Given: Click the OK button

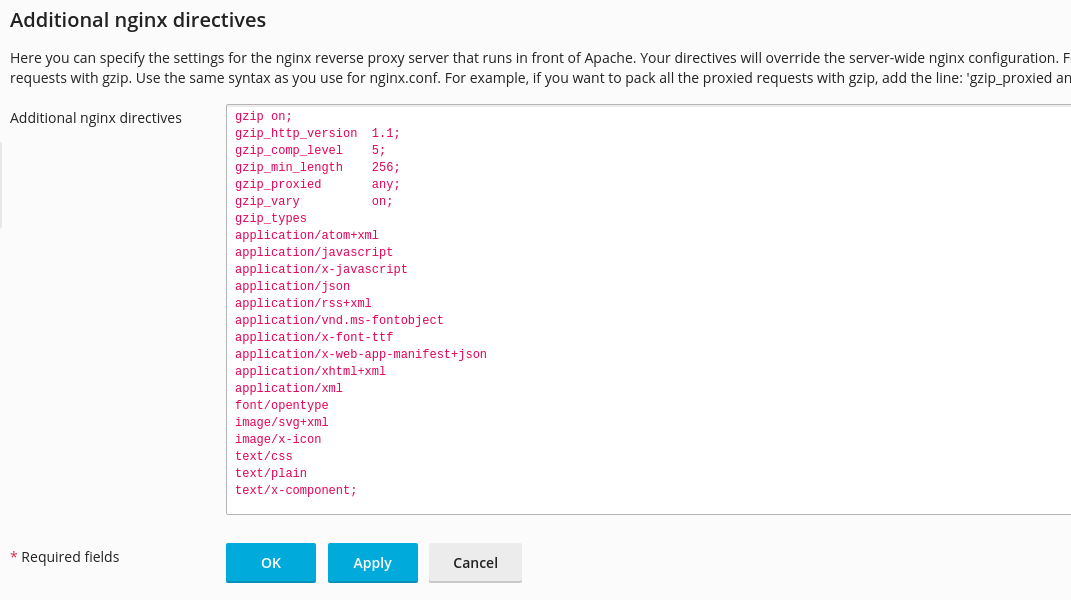Looking at the screenshot, I should coord(270,562).
